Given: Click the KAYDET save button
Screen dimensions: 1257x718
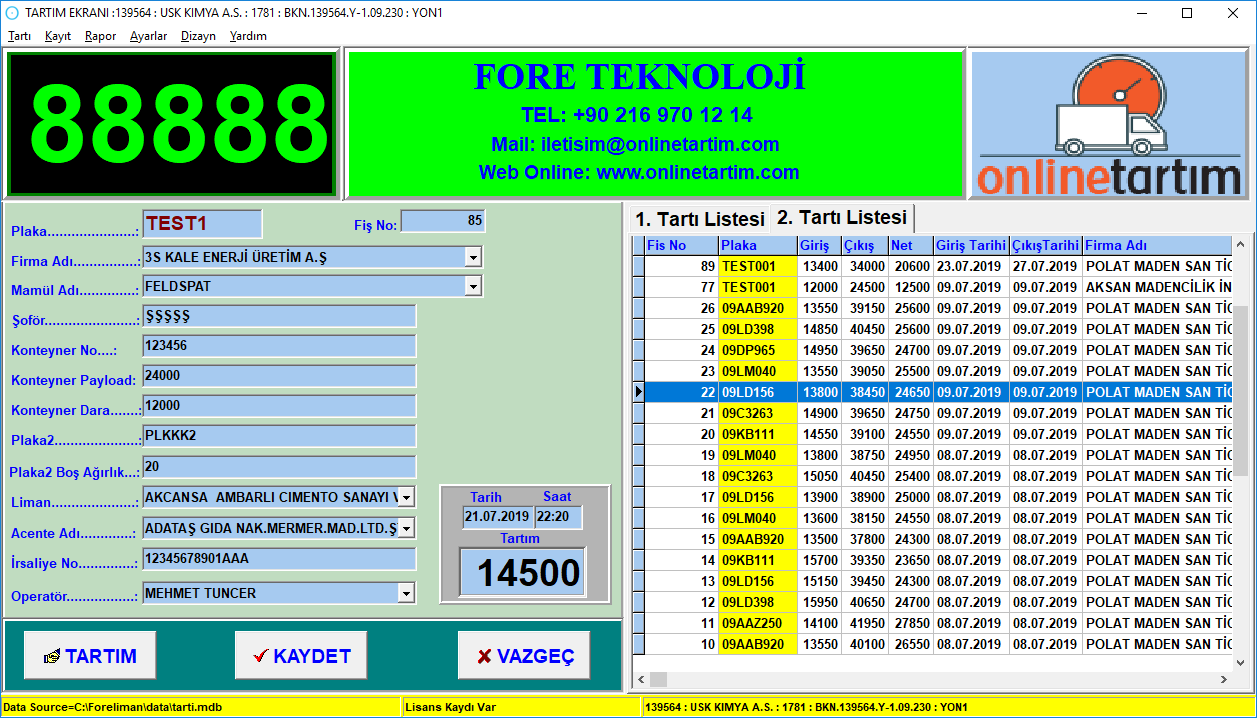Looking at the screenshot, I should click(x=301, y=656).
